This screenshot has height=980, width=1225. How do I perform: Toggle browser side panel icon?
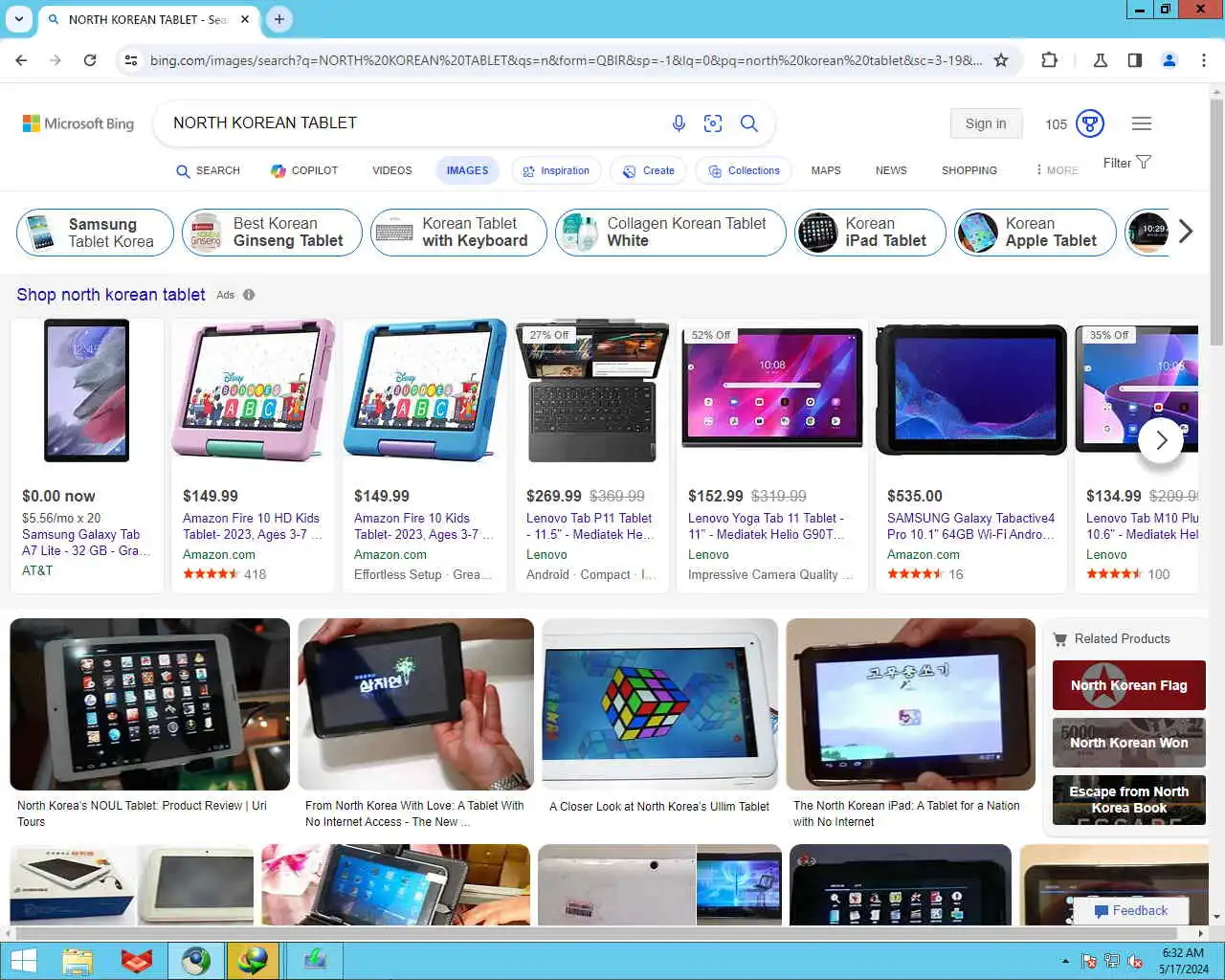1135,60
